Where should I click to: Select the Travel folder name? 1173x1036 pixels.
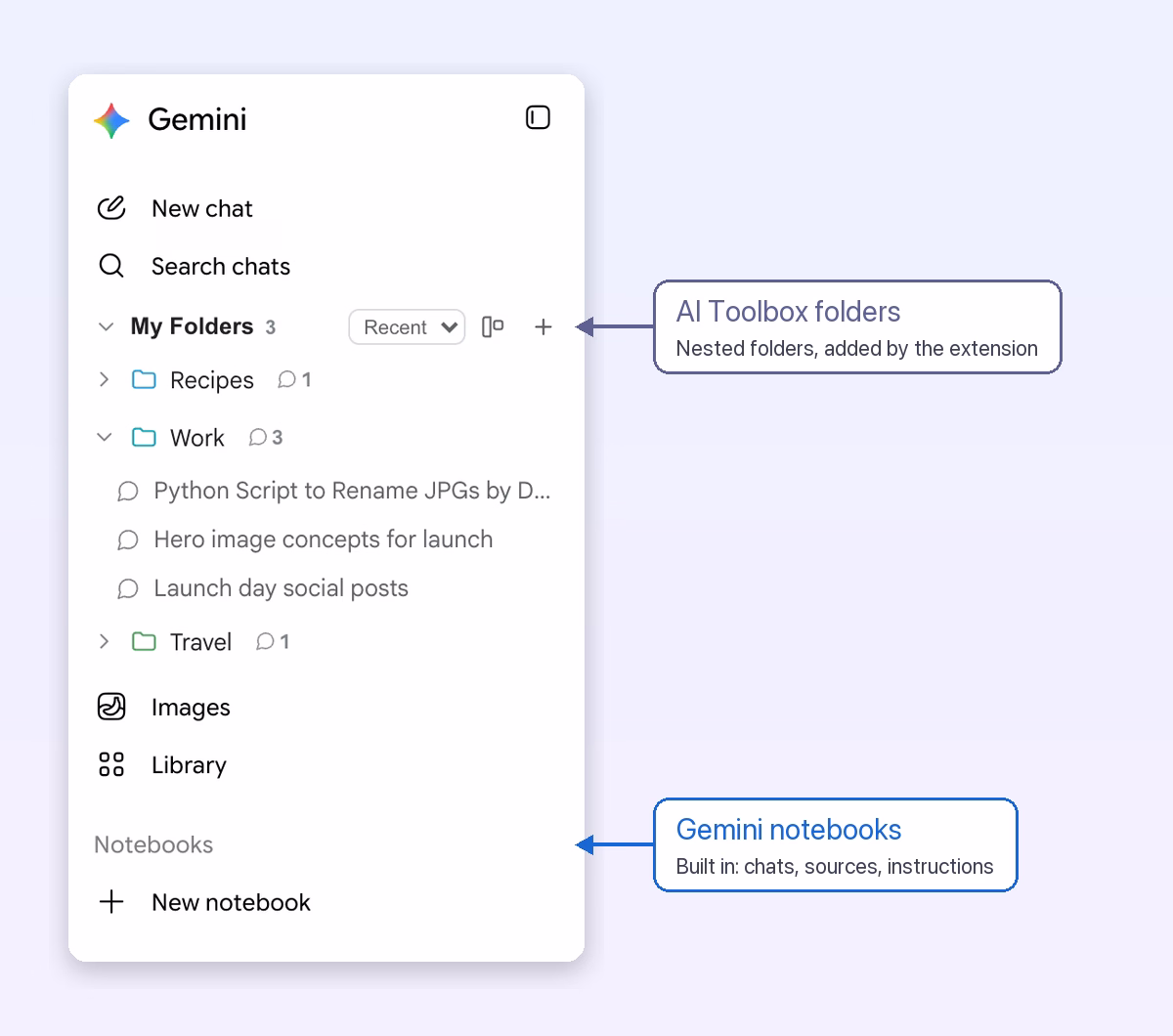click(200, 642)
